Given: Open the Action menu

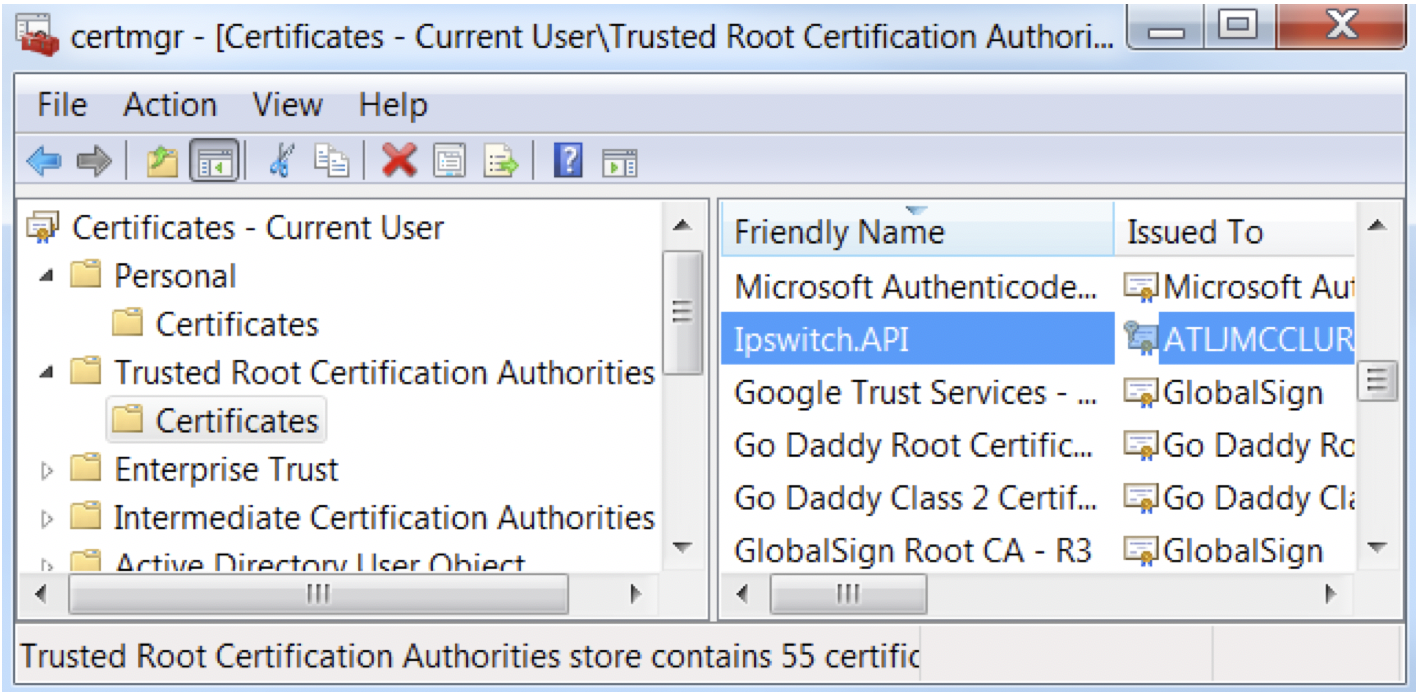Looking at the screenshot, I should point(170,105).
